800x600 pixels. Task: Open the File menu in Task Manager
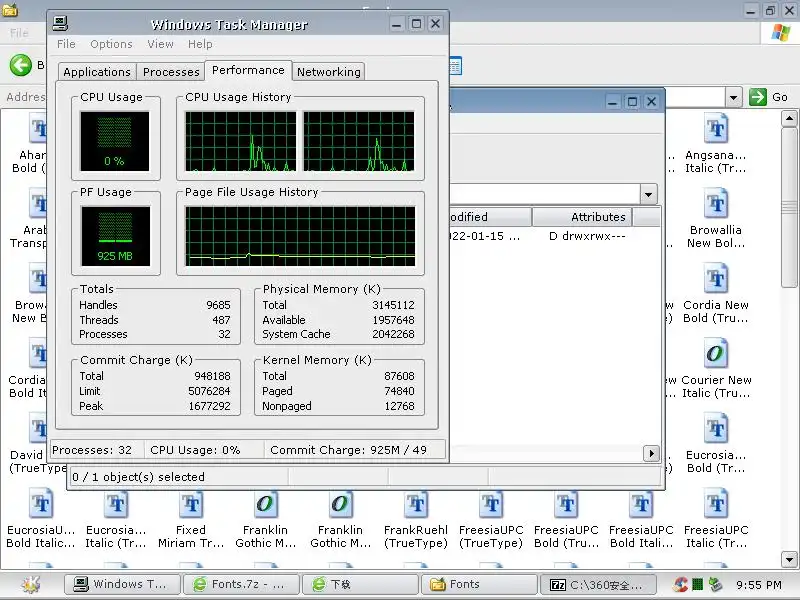point(66,44)
